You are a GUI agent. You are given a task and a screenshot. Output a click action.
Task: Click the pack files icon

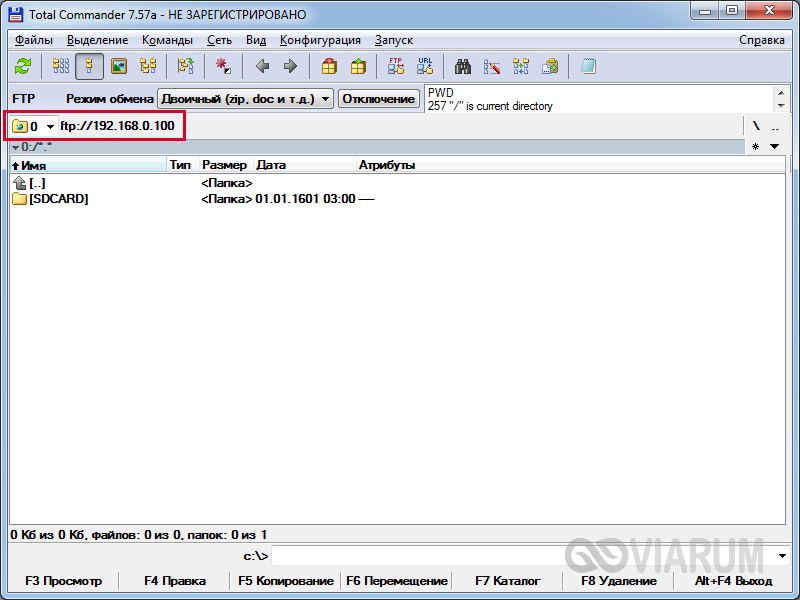[x=329, y=66]
